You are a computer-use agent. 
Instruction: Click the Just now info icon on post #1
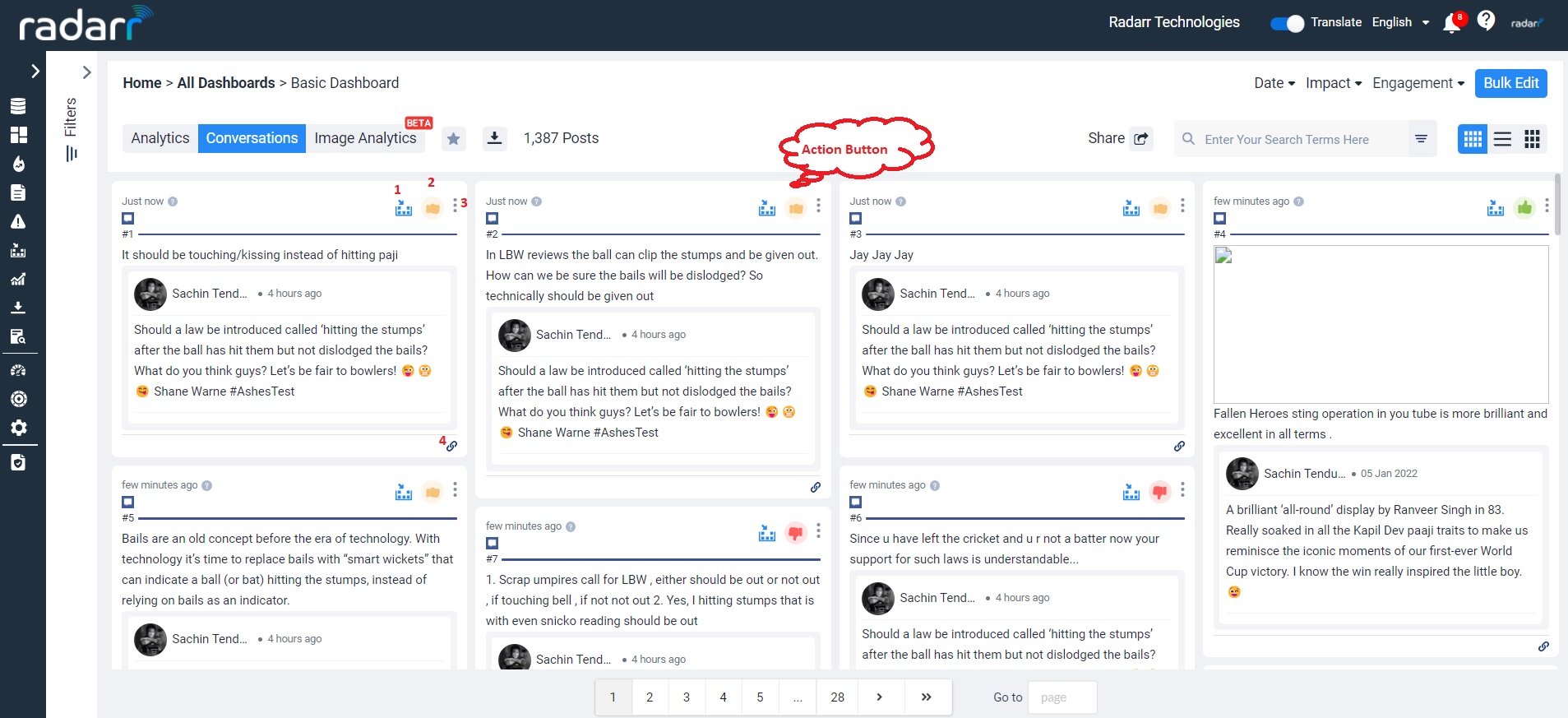tap(173, 202)
